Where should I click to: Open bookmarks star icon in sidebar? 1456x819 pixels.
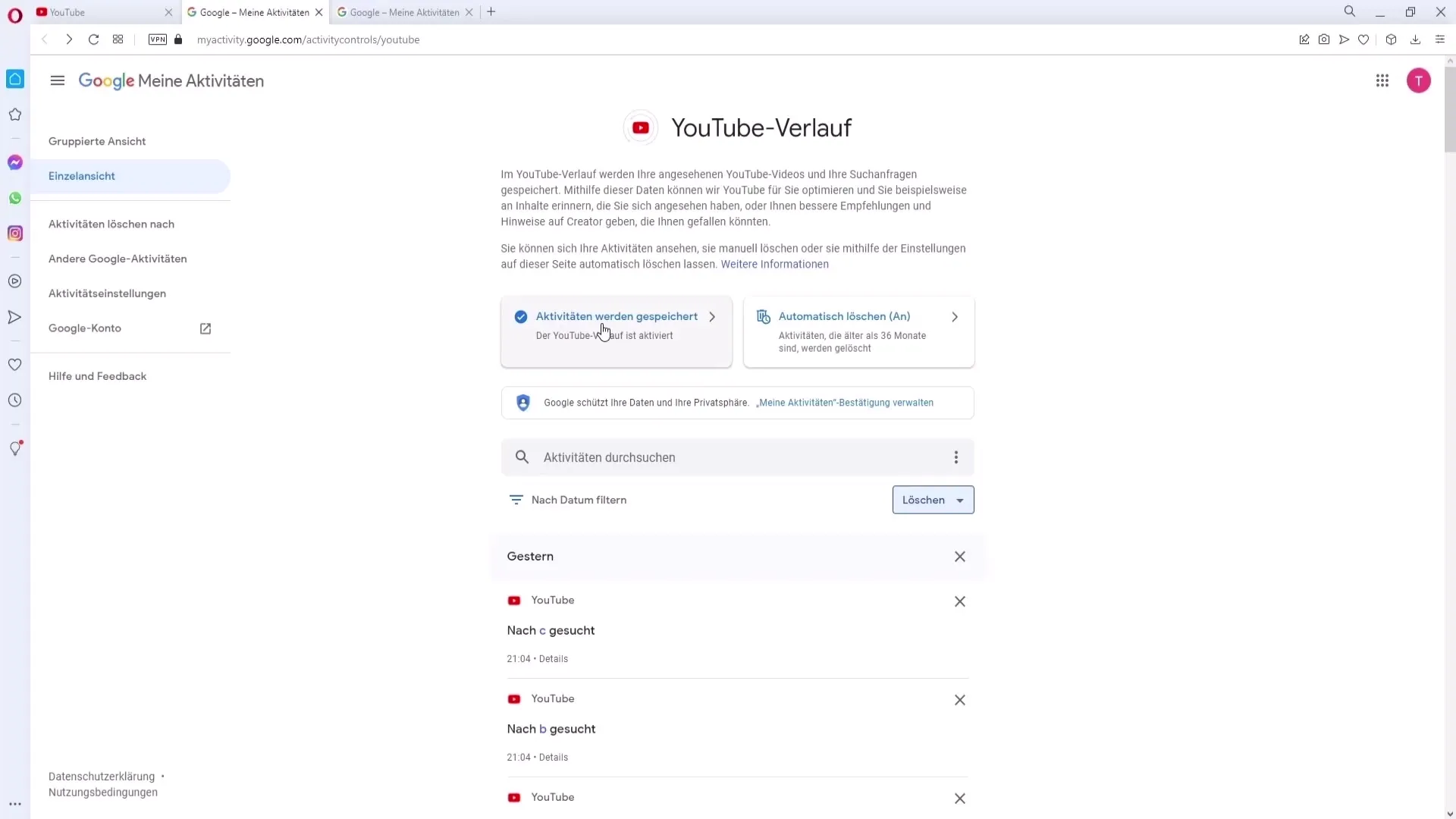tap(15, 115)
